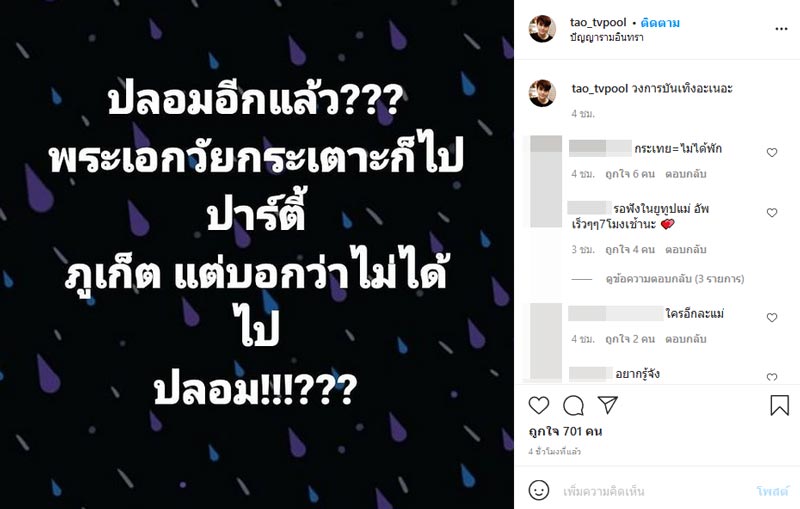Click tao_tvpool avatar beside the caption
The height and width of the screenshot is (509, 800).
(x=542, y=93)
